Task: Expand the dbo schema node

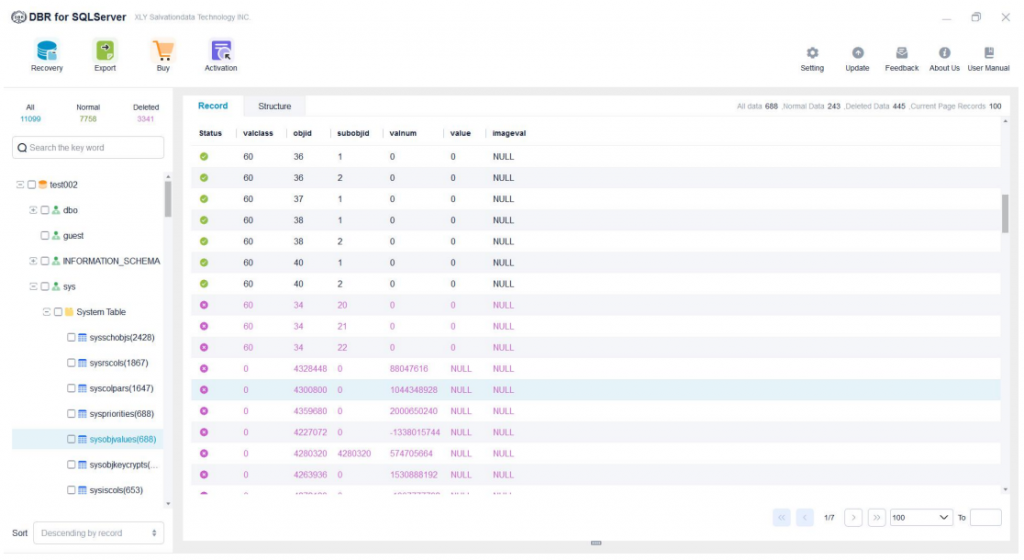Action: pos(33,210)
